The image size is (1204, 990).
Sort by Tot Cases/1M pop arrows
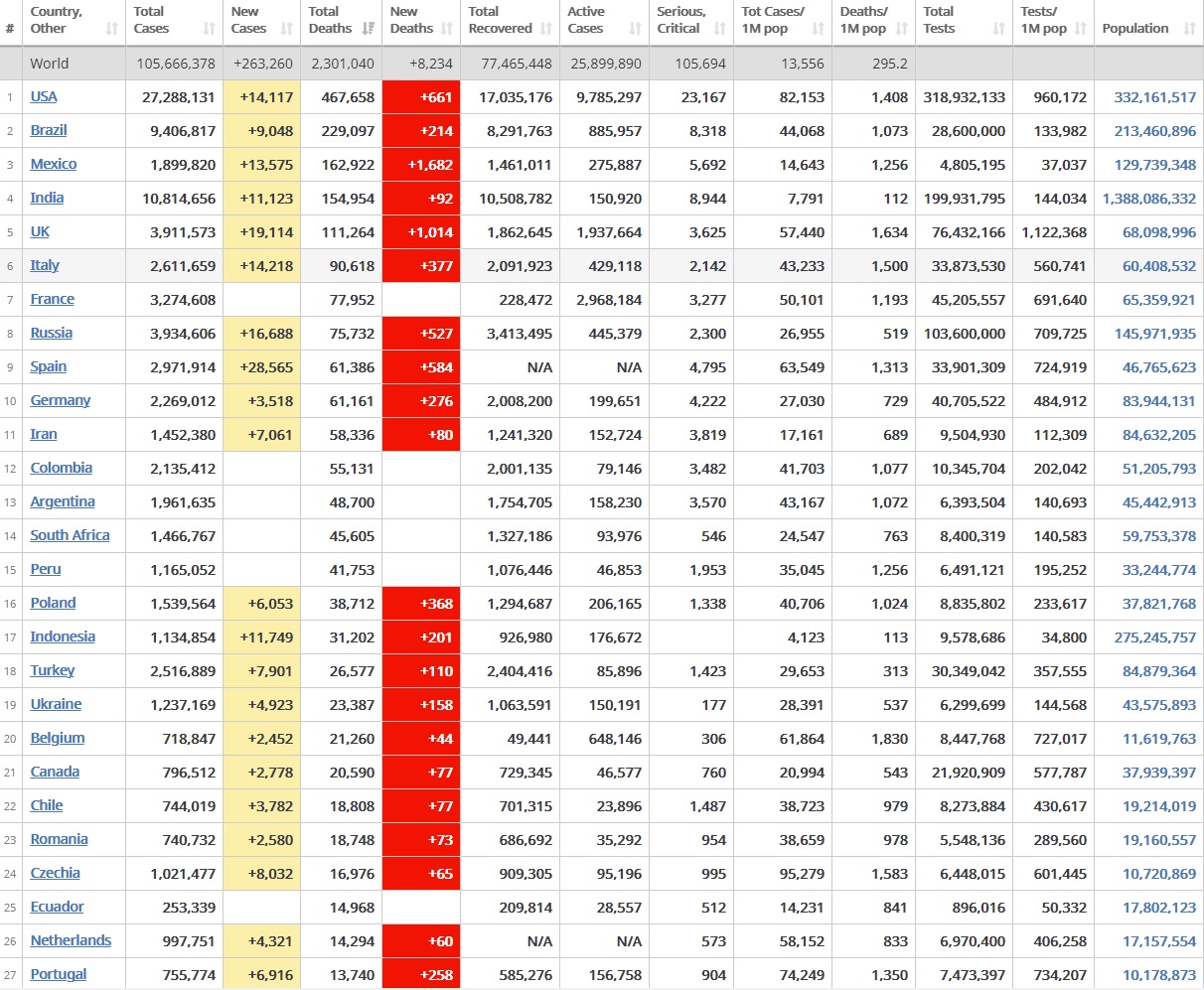(x=819, y=29)
